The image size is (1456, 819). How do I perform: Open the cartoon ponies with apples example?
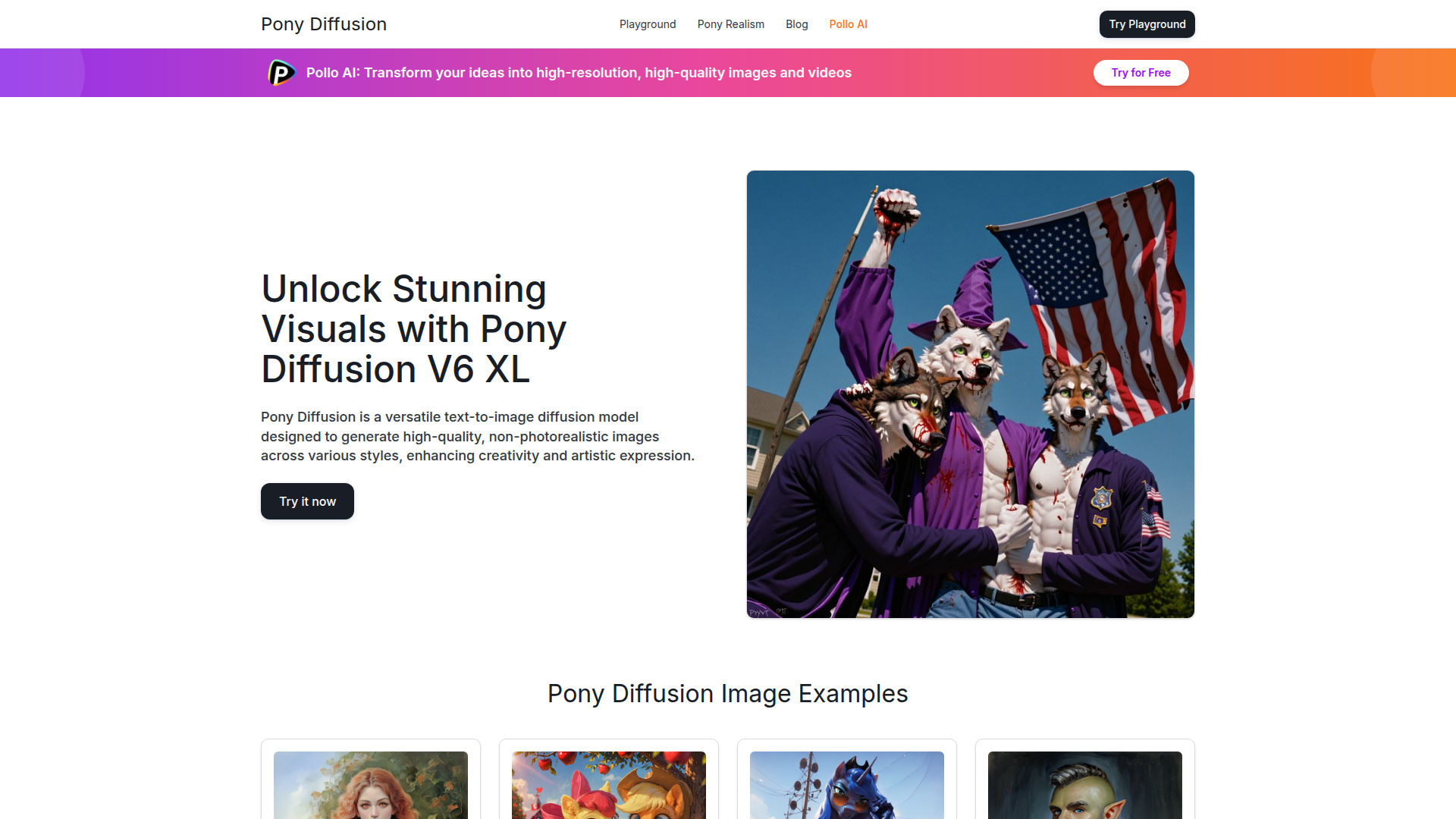click(x=609, y=785)
